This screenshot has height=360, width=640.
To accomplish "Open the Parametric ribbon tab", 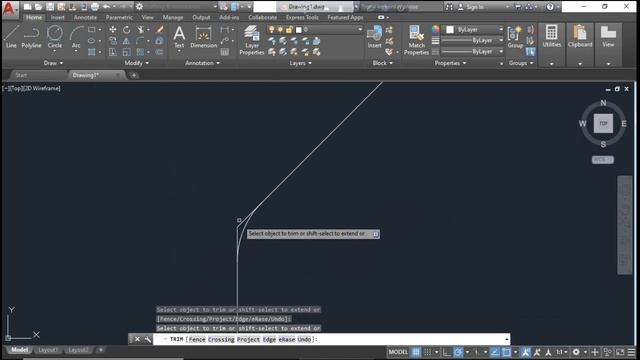I will coord(119,17).
